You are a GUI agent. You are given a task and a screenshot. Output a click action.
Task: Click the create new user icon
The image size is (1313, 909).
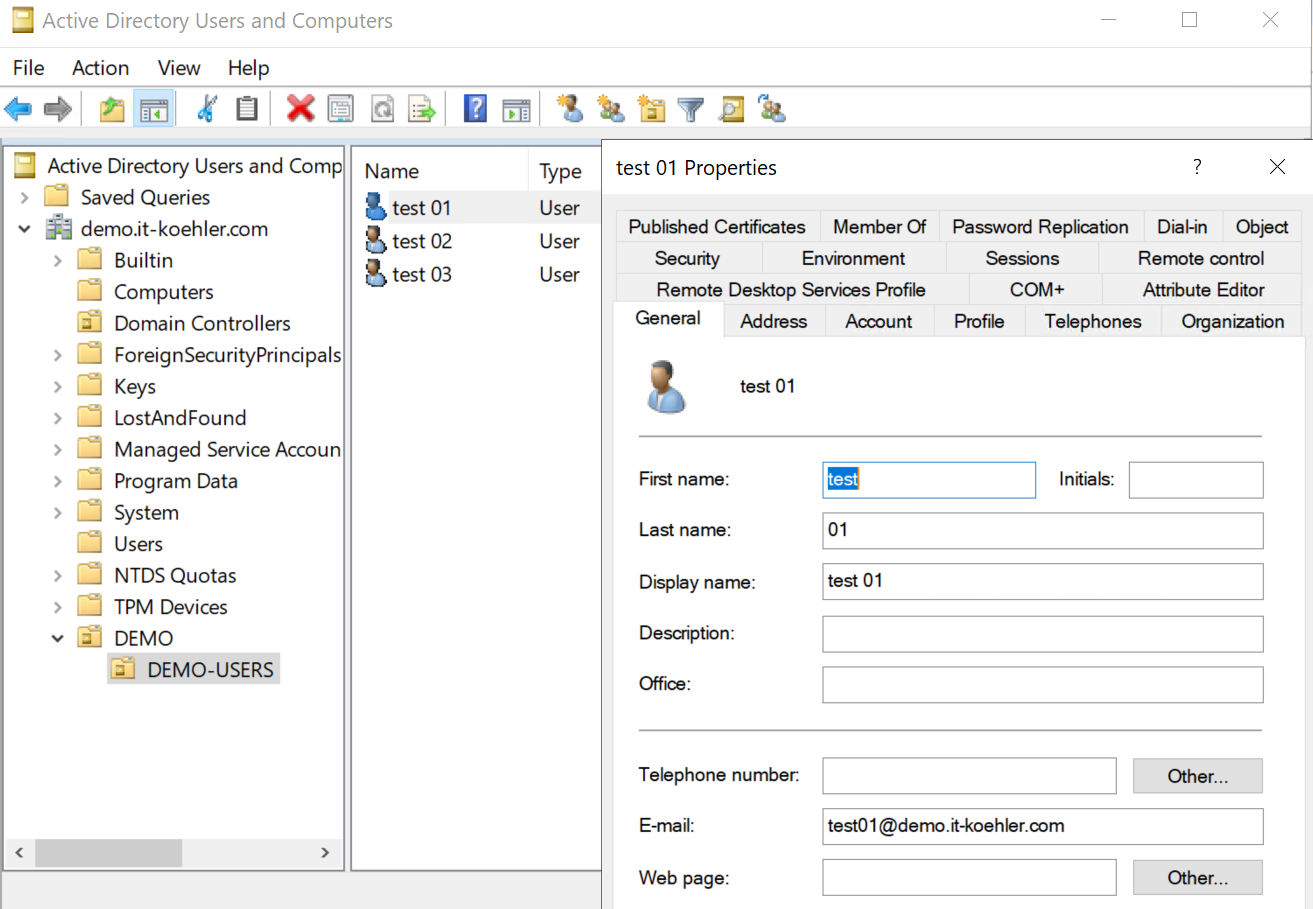571,108
